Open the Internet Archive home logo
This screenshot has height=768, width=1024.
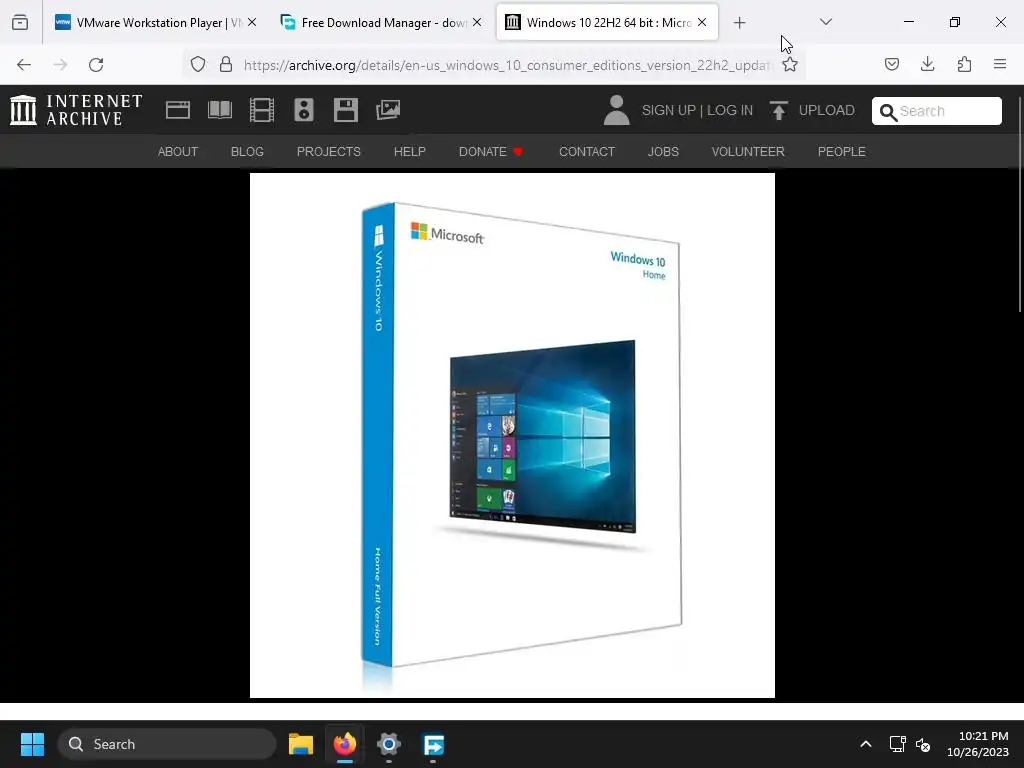point(76,110)
